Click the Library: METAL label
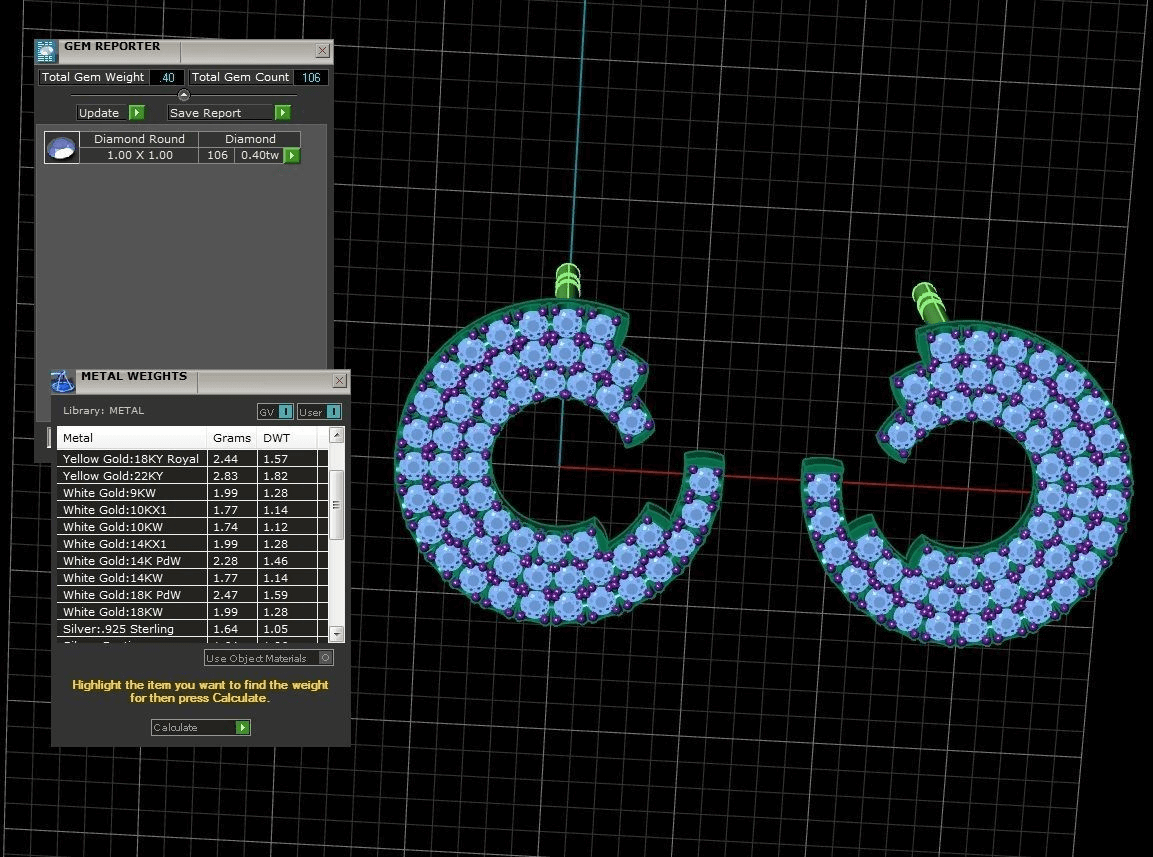This screenshot has width=1153, height=857. (x=104, y=410)
